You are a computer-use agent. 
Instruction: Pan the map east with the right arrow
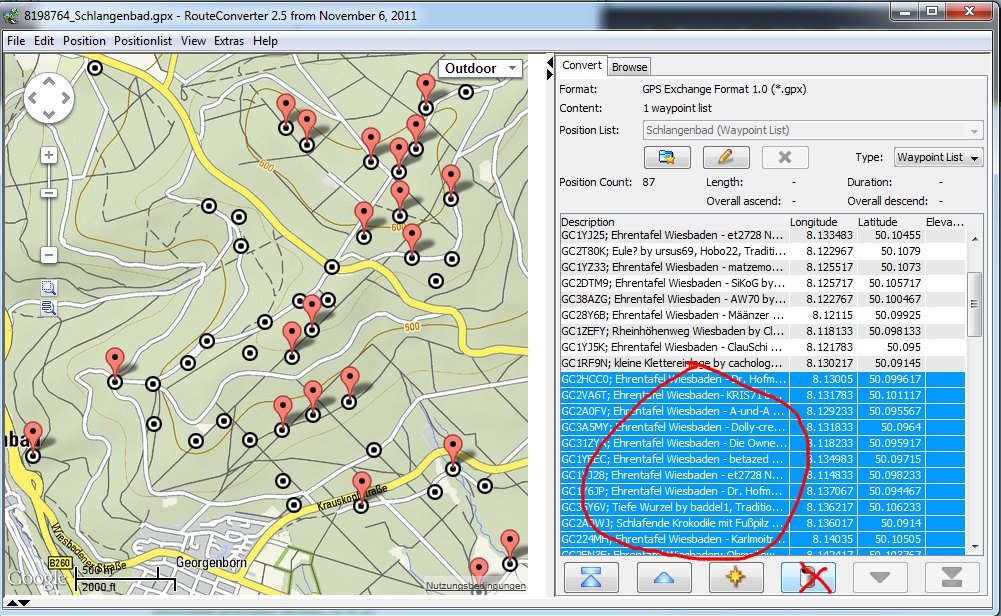66,98
